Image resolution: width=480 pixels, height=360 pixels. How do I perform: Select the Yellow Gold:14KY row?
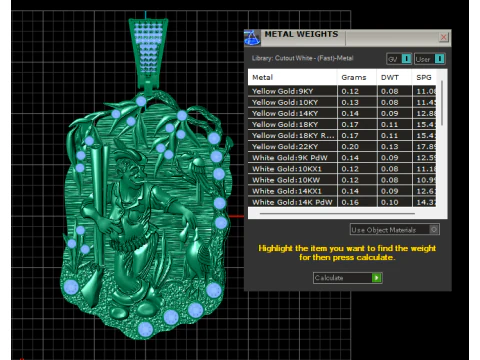point(342,113)
